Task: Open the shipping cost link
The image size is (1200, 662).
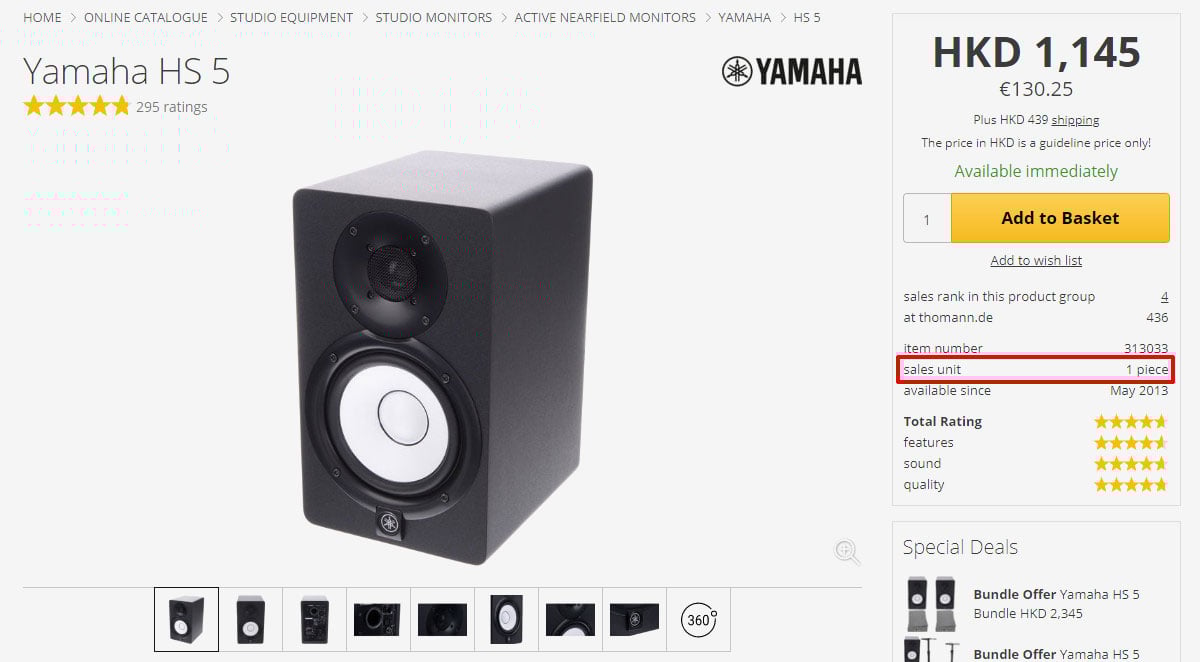Action: [x=1075, y=120]
